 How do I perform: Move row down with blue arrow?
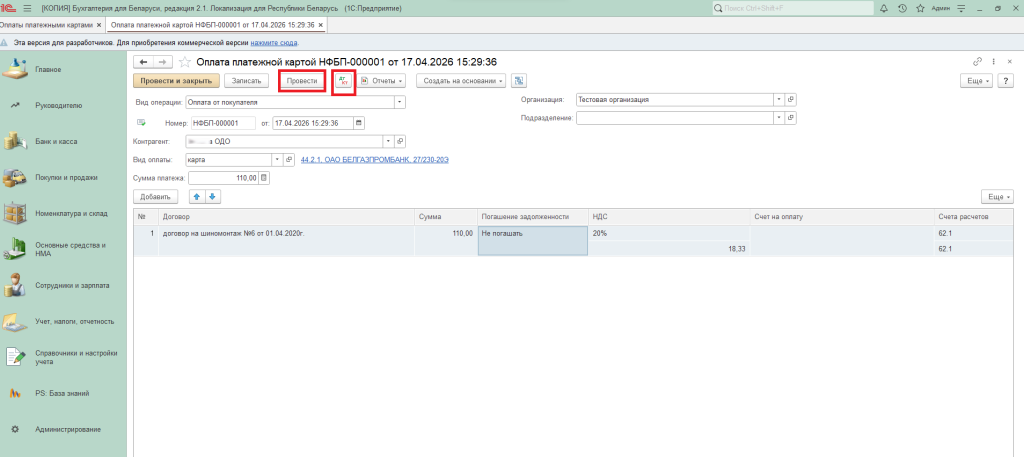(x=212, y=197)
